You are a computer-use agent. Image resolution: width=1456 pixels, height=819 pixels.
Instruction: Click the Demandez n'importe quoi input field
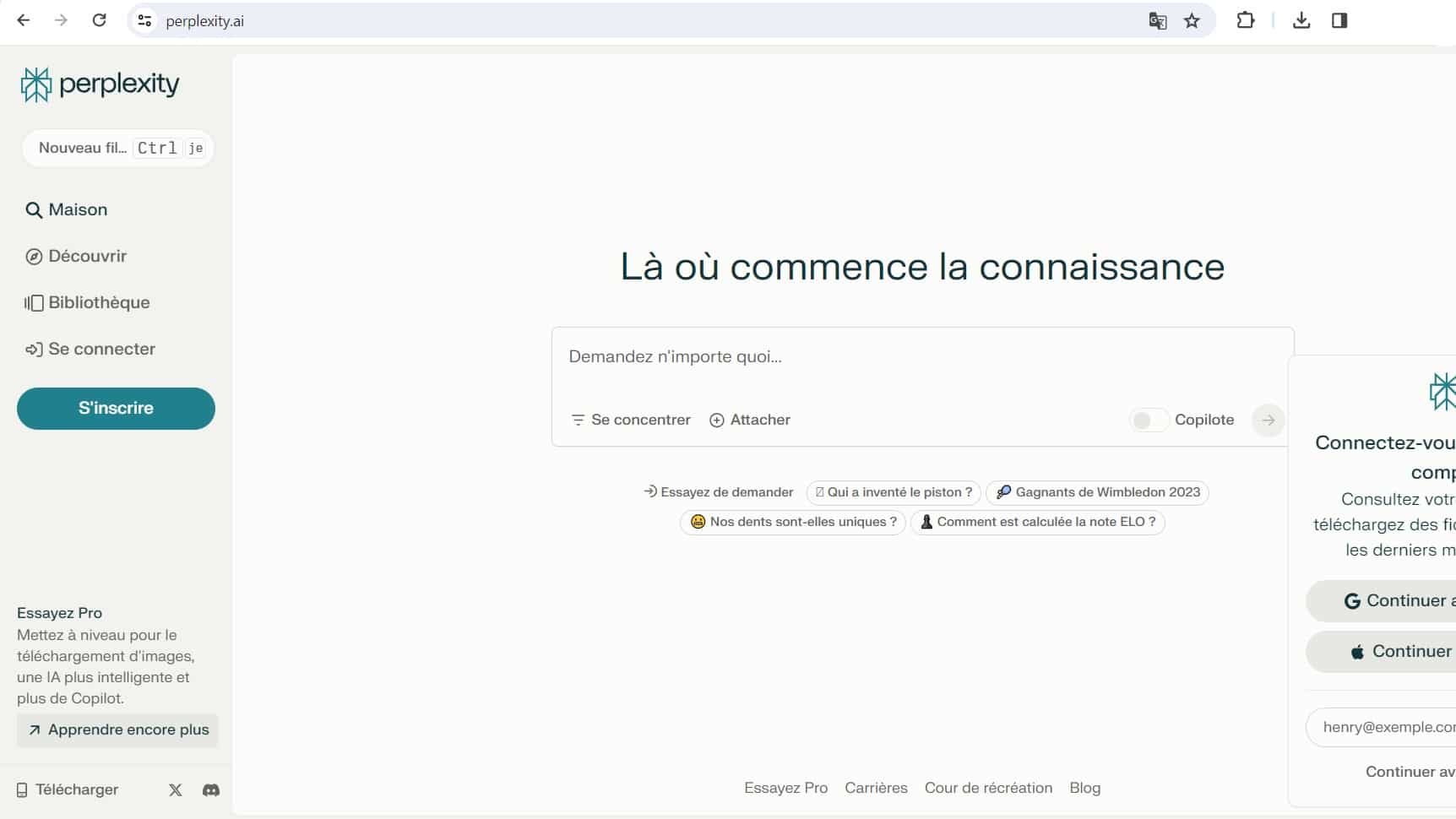click(921, 357)
